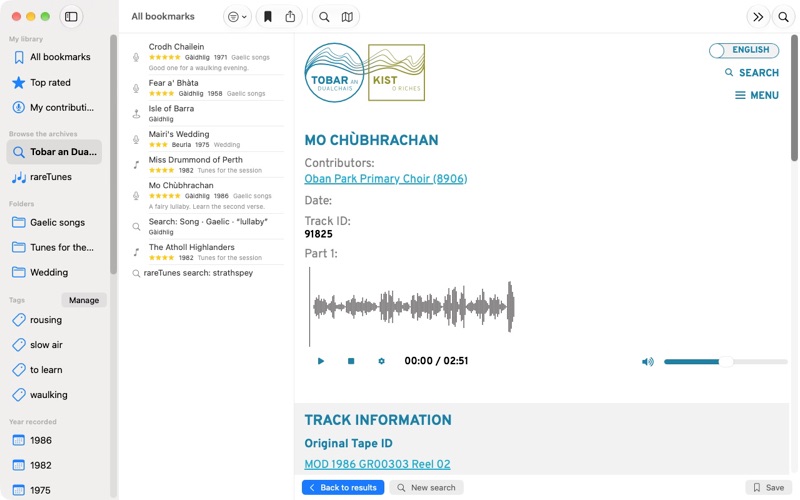
Task: Open the audio player settings gear
Action: [x=381, y=361]
